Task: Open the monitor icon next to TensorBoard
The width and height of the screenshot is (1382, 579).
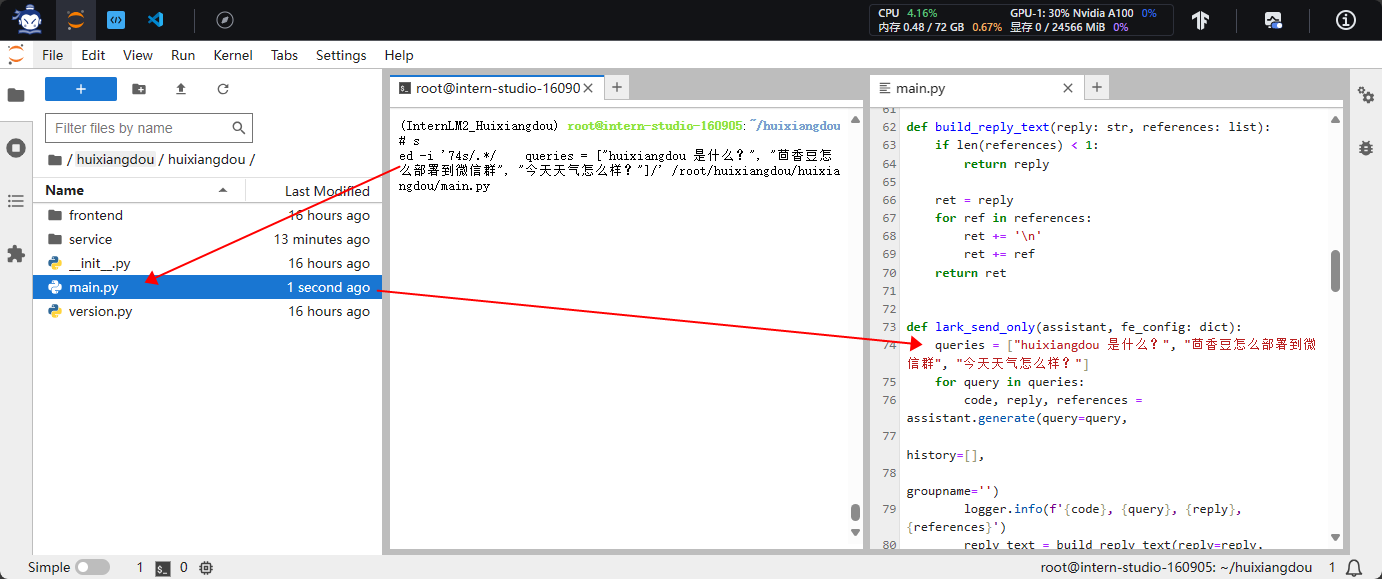Action: [1273, 19]
